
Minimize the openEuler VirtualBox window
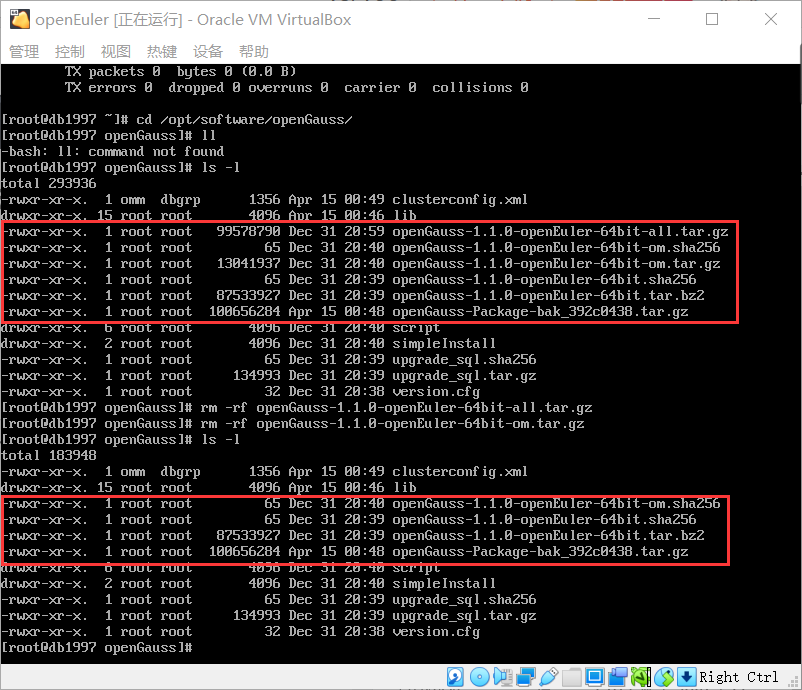(x=654, y=19)
